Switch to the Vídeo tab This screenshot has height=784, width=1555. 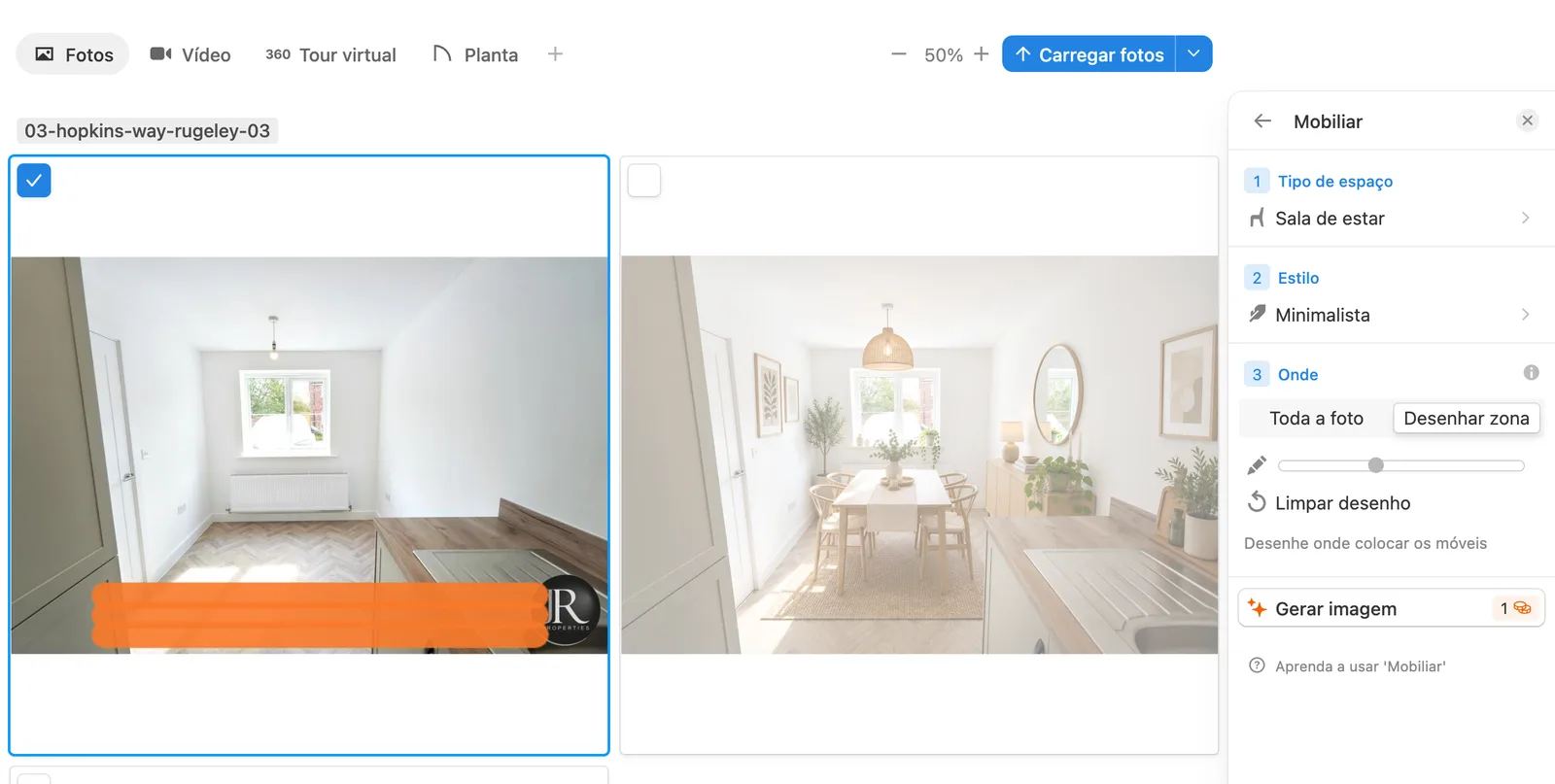(x=190, y=54)
